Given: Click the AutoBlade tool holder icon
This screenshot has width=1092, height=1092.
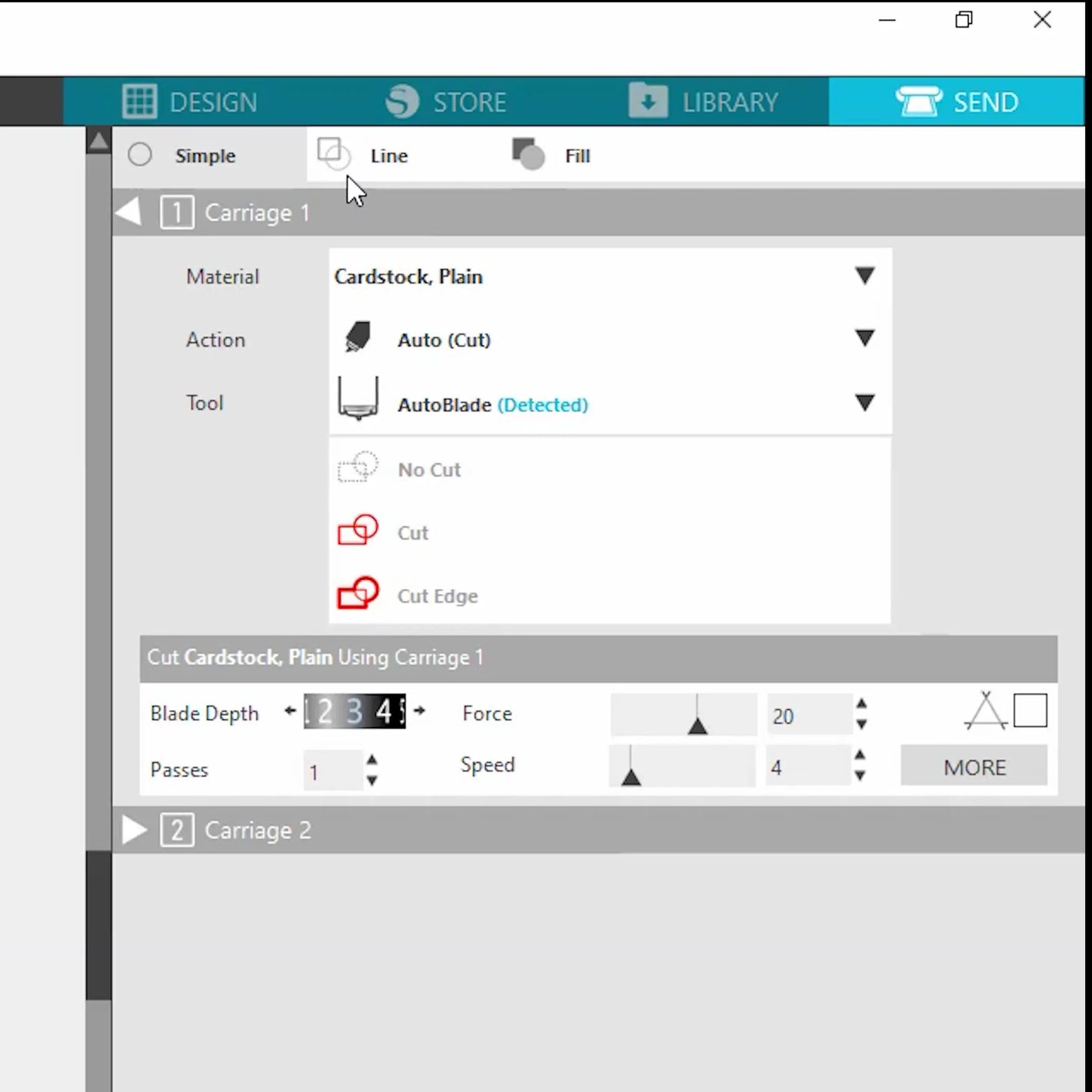Looking at the screenshot, I should pos(358,398).
